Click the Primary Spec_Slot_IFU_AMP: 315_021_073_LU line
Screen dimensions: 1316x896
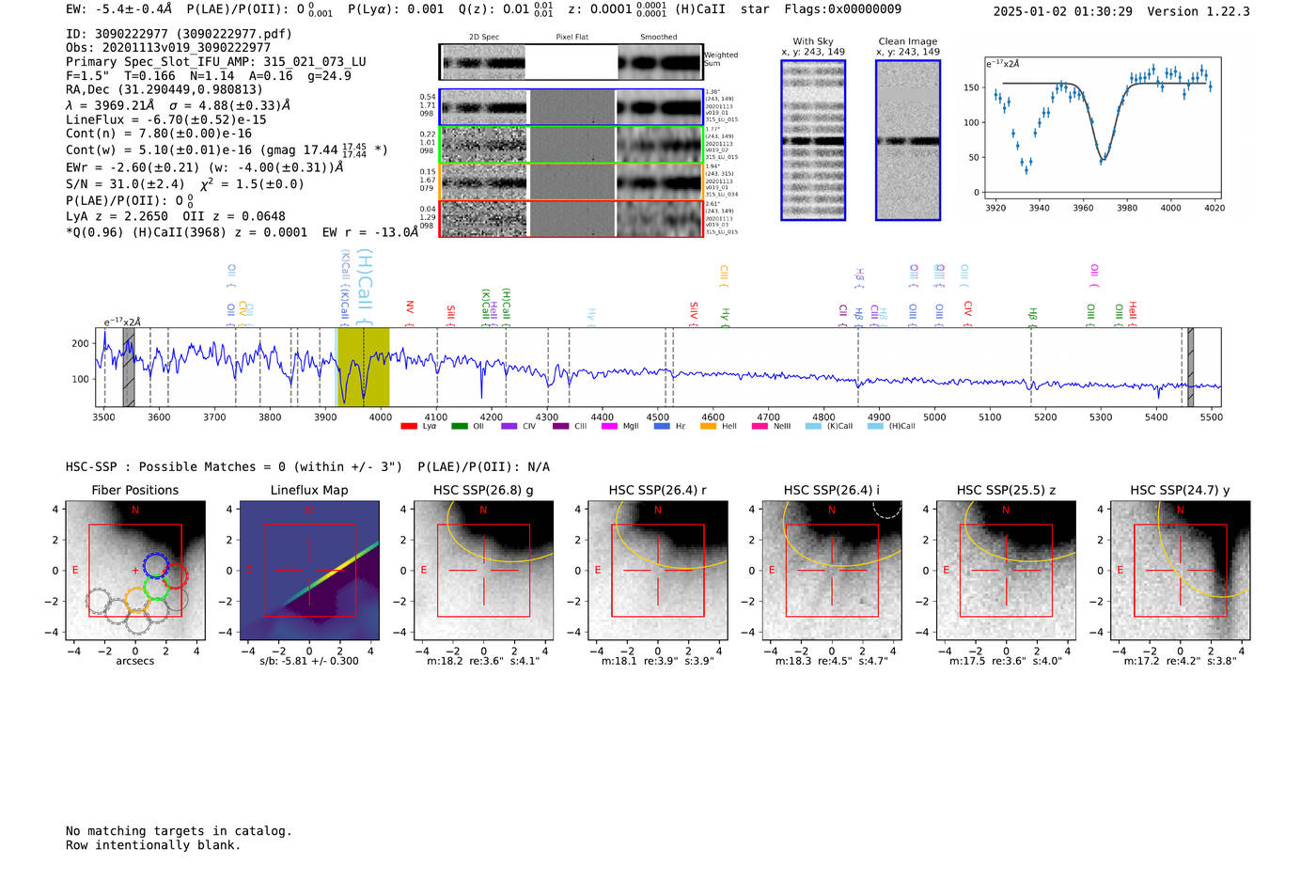(x=216, y=62)
